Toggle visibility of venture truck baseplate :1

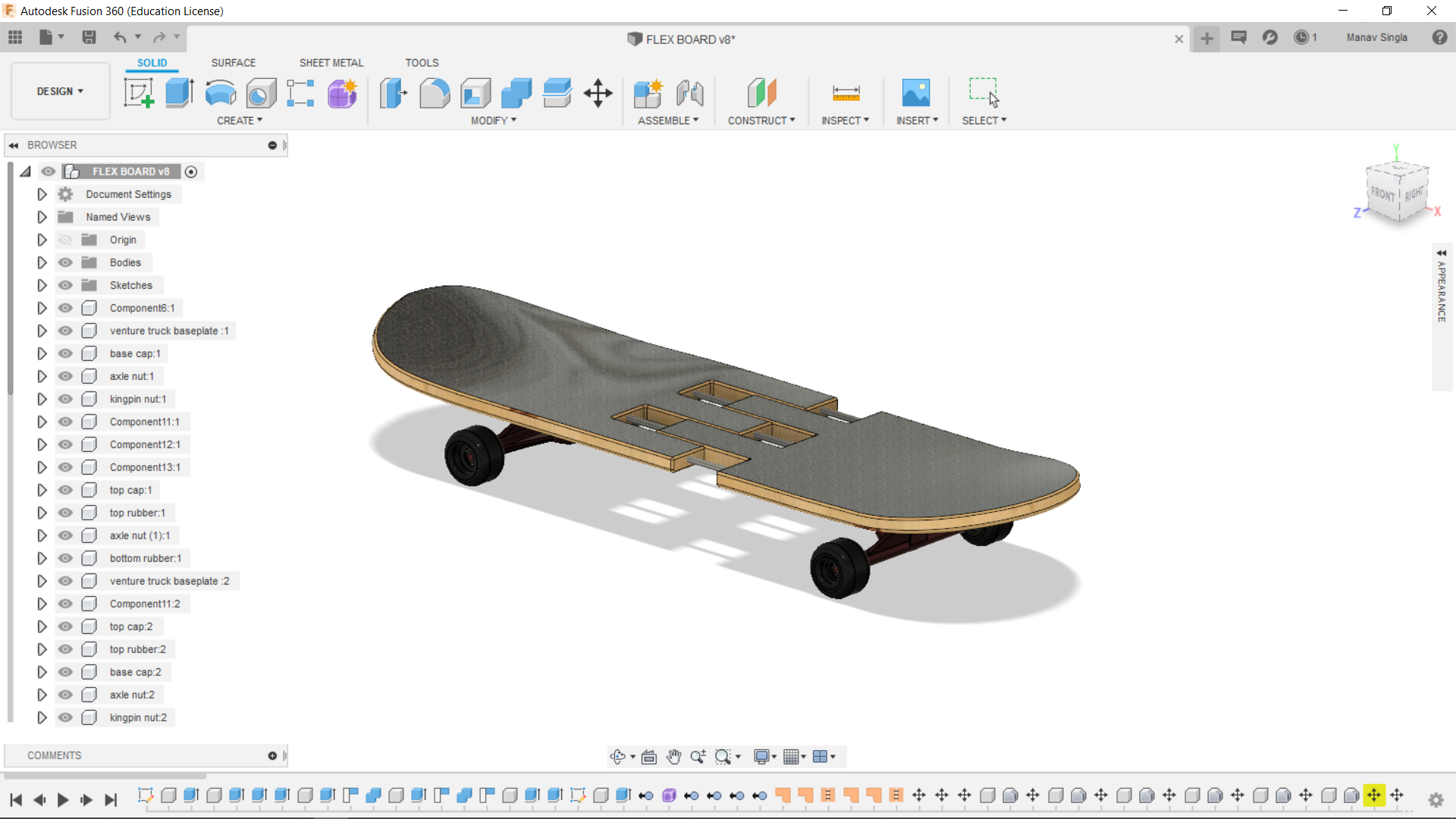(x=65, y=330)
